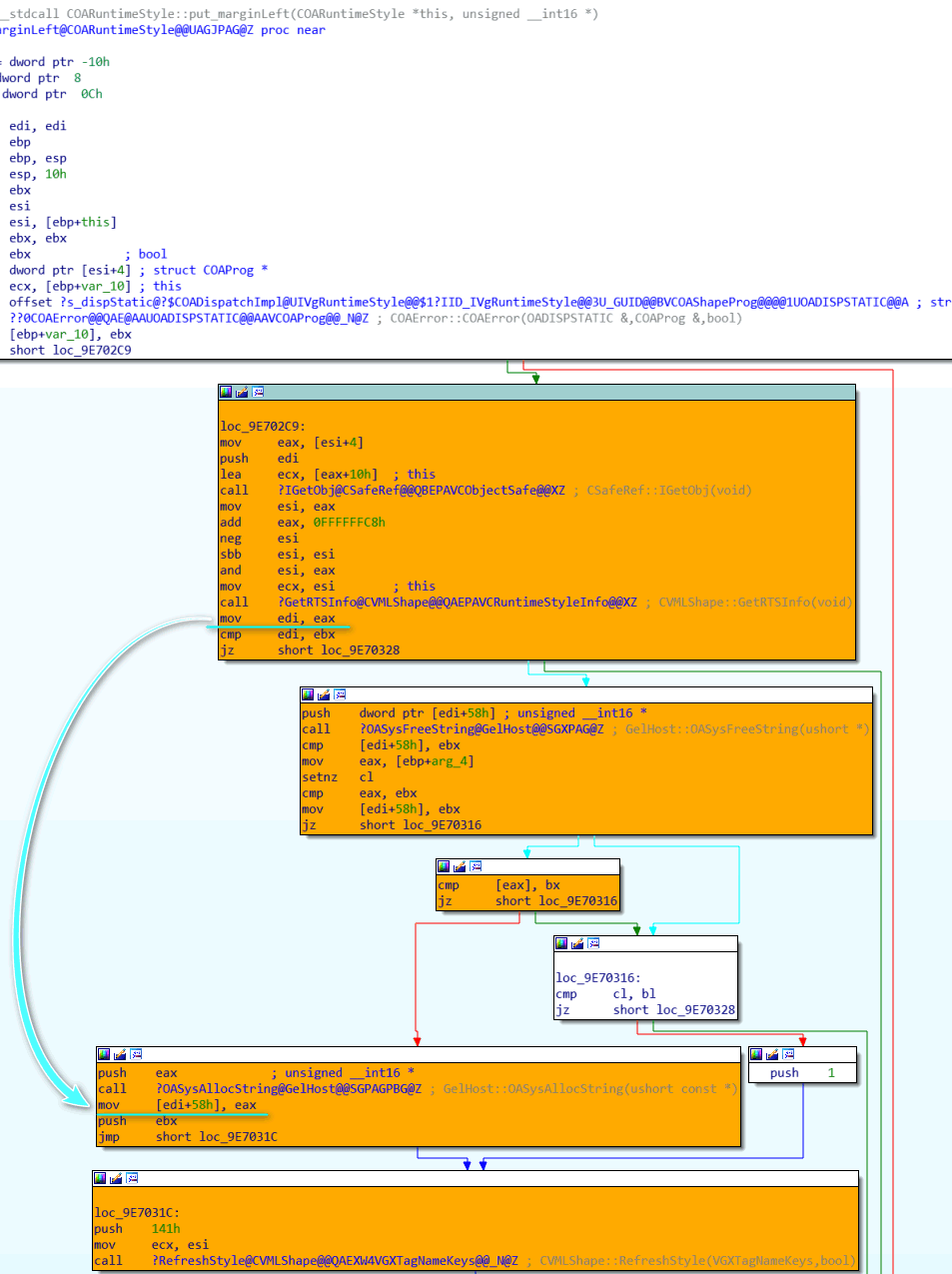Screen dimensions: 952x1274
Task: Open the color picker on the 'cmp [eax], bx' node
Action: (444, 866)
